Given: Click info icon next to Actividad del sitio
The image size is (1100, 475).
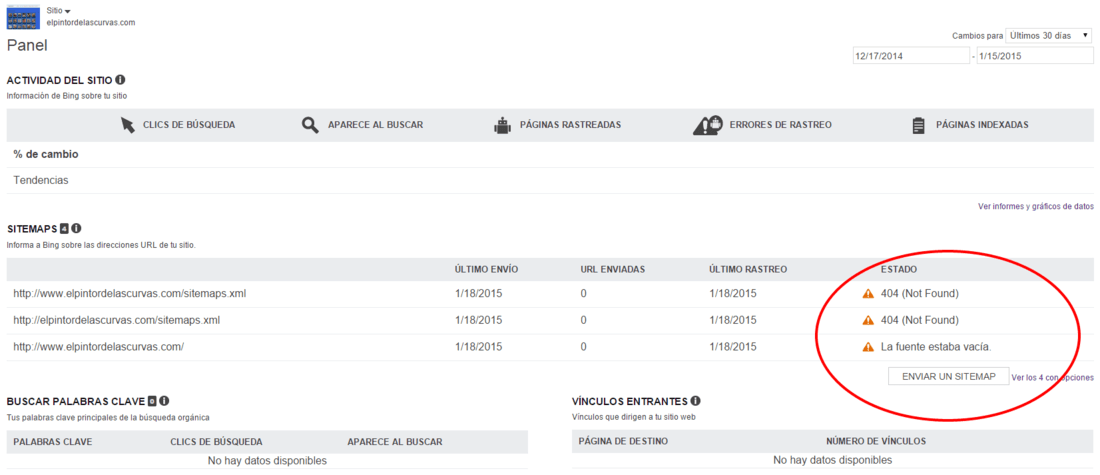Looking at the screenshot, I should point(120,80).
